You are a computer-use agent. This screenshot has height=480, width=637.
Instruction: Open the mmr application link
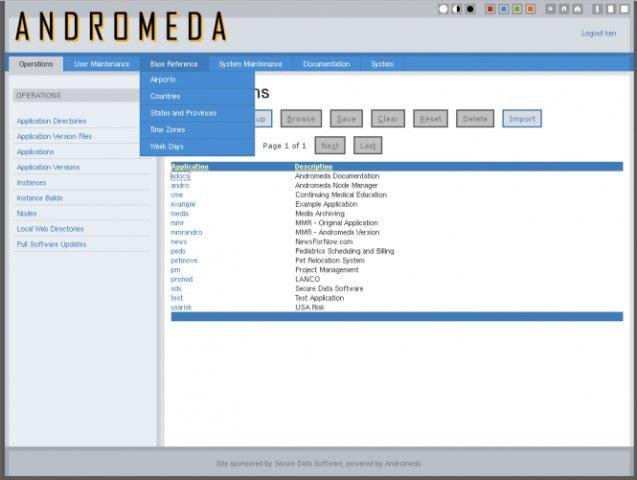[x=177, y=223]
